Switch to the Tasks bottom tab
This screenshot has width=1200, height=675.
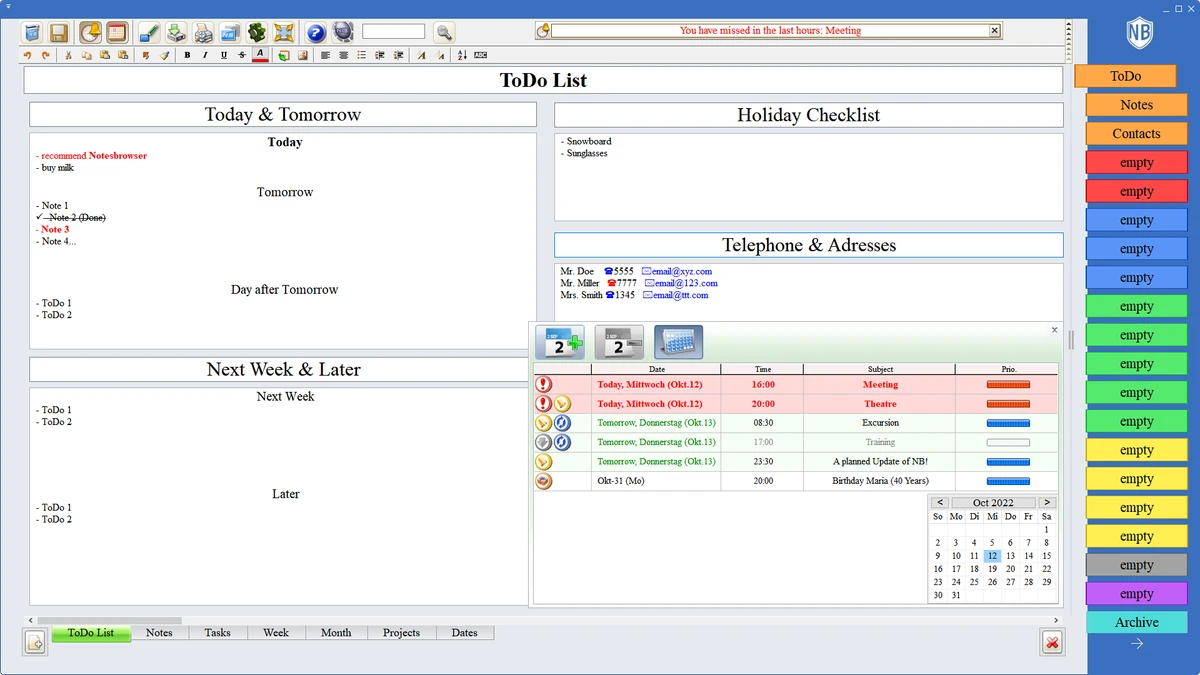click(217, 633)
